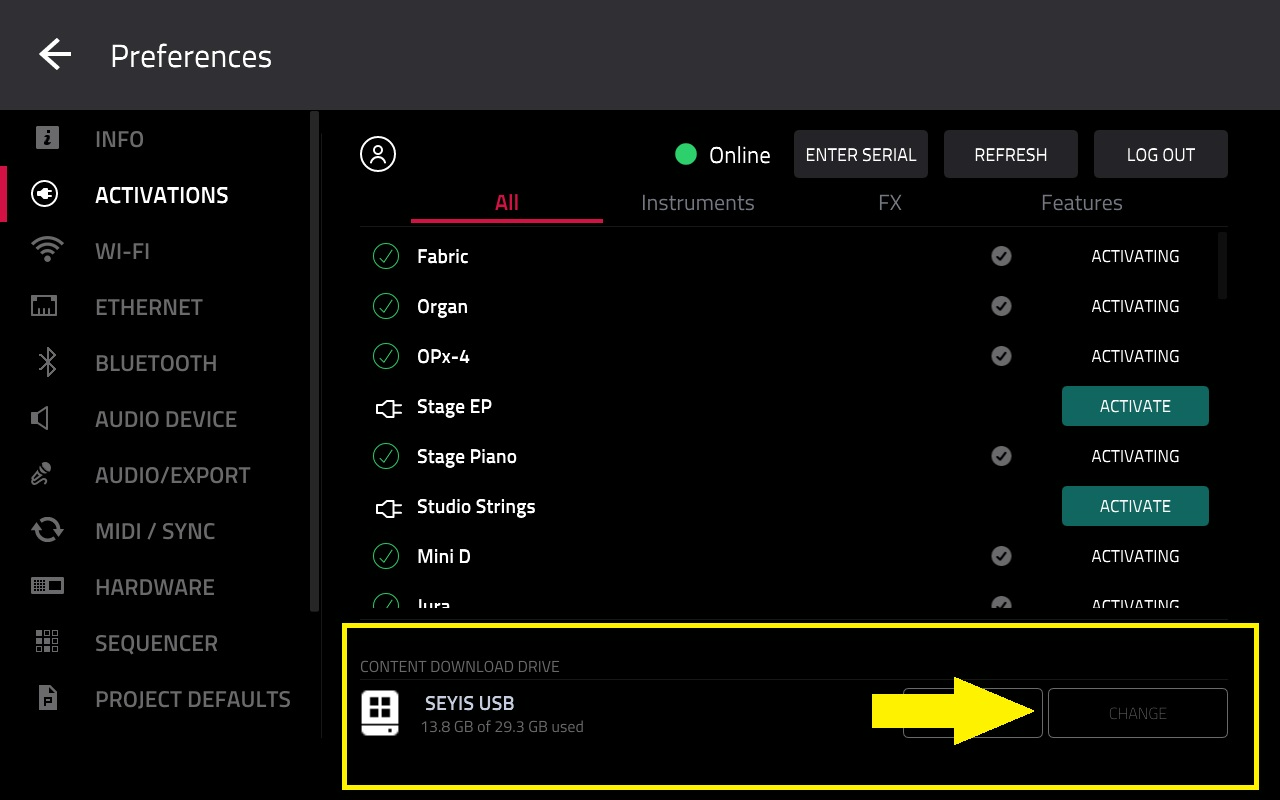The image size is (1280, 800).
Task: Select the Studio Strings row label
Action: tap(476, 507)
